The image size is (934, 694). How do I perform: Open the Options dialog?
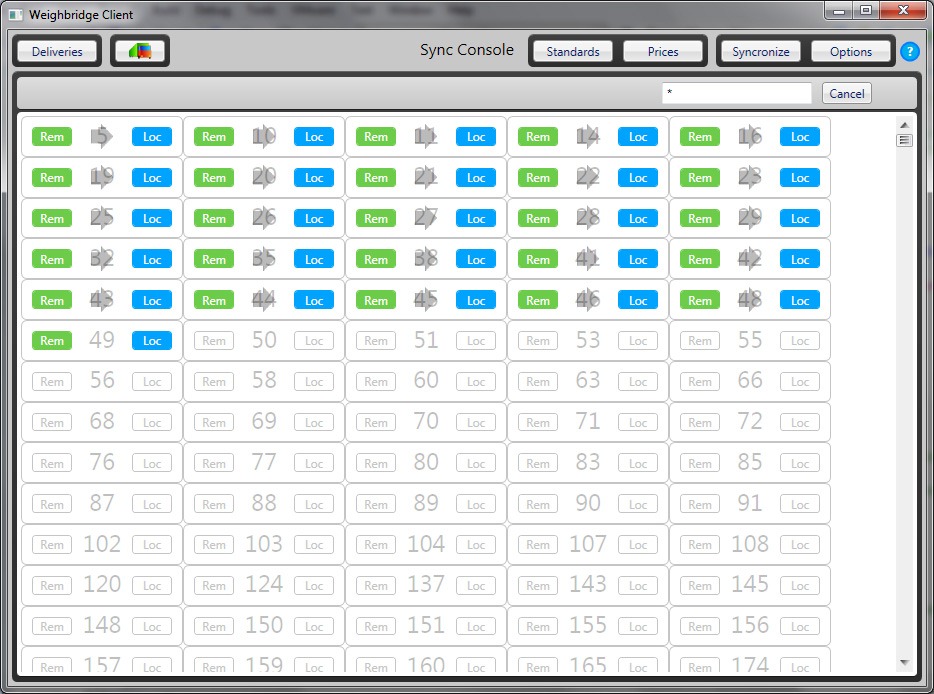pyautogui.click(x=851, y=51)
